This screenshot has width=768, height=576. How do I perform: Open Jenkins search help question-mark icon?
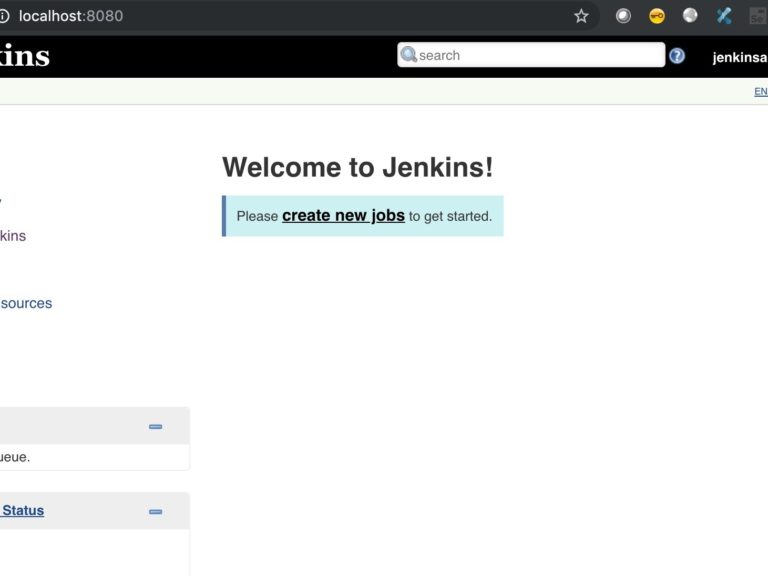677,56
